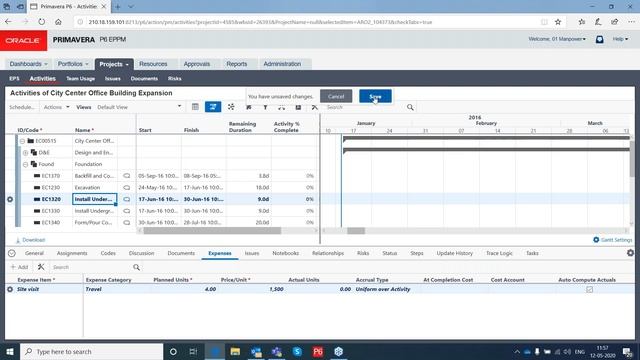Open the Dashboards menu dropdown

(x=29, y=64)
